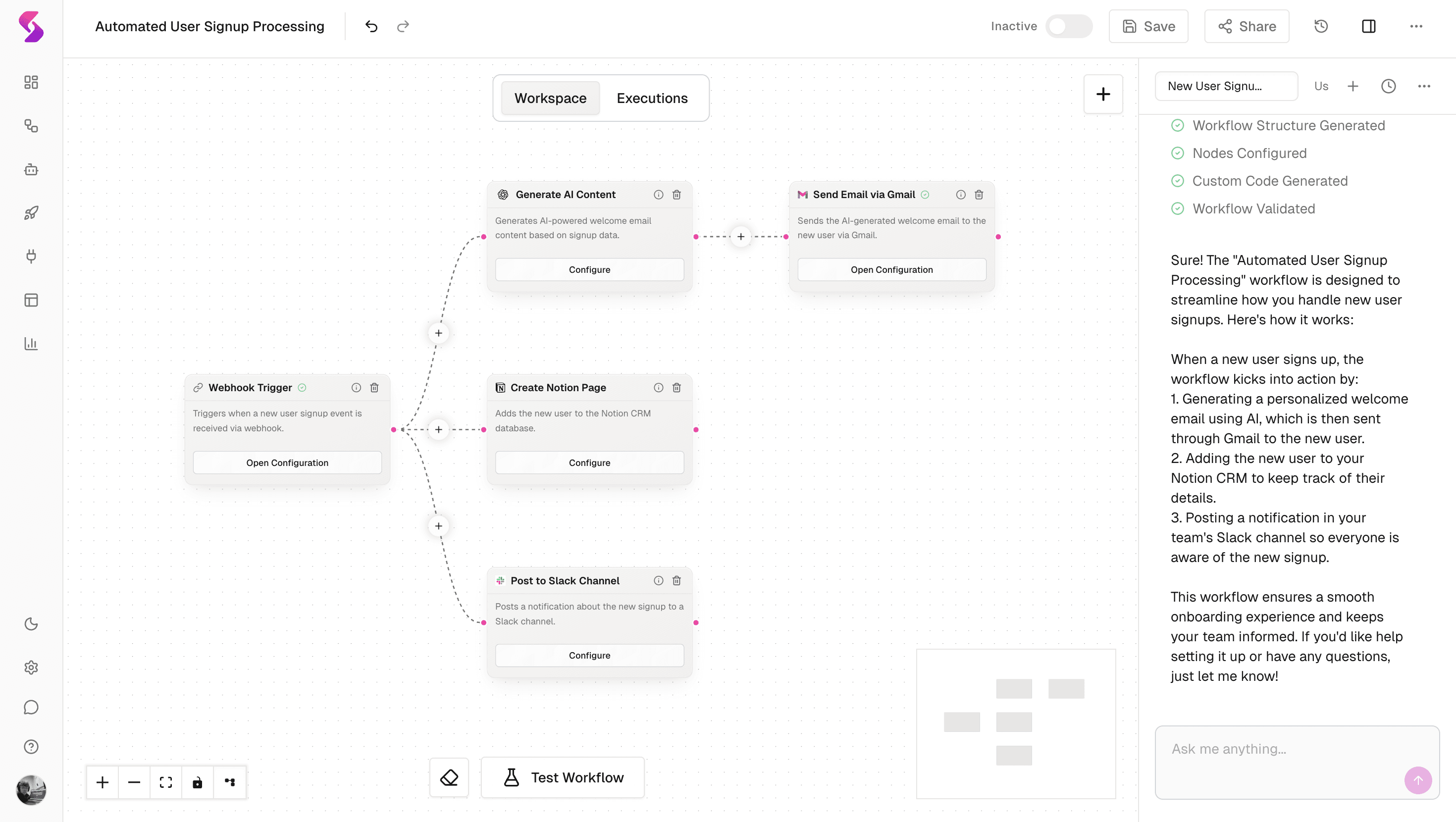
Task: Toggle the Inactive workflow switch
Action: click(x=1068, y=26)
